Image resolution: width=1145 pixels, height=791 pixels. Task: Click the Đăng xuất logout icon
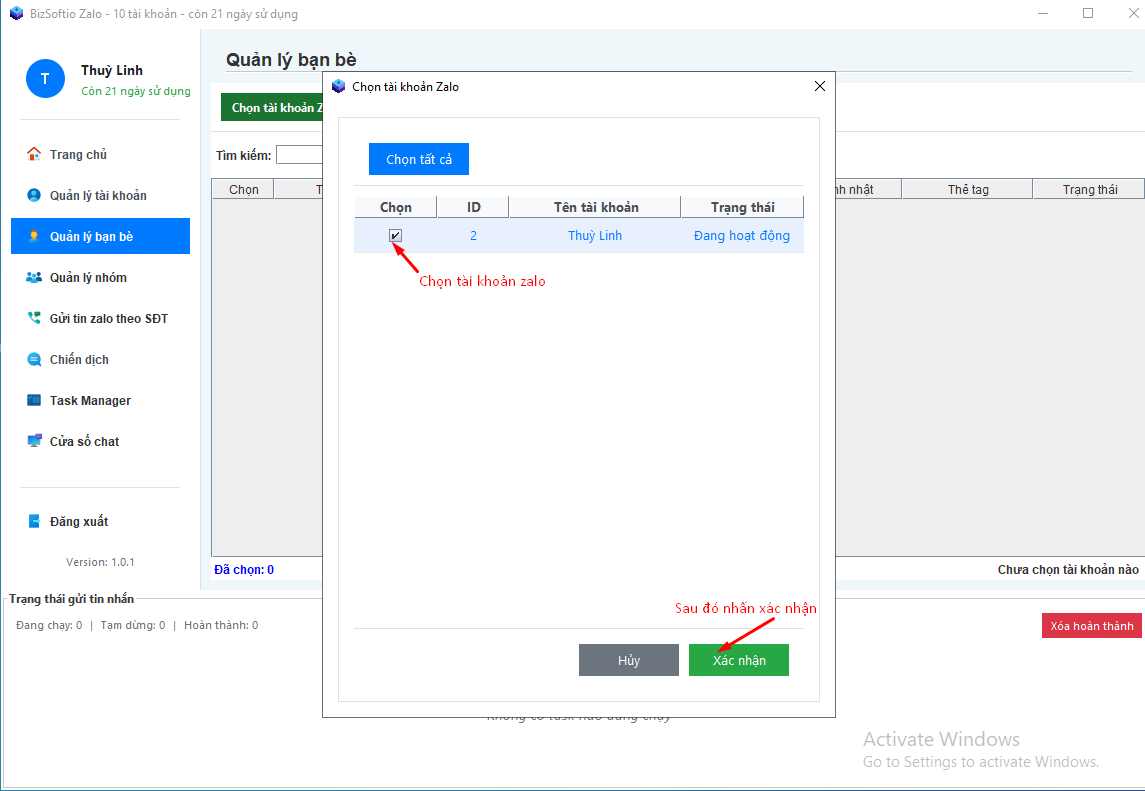34,521
